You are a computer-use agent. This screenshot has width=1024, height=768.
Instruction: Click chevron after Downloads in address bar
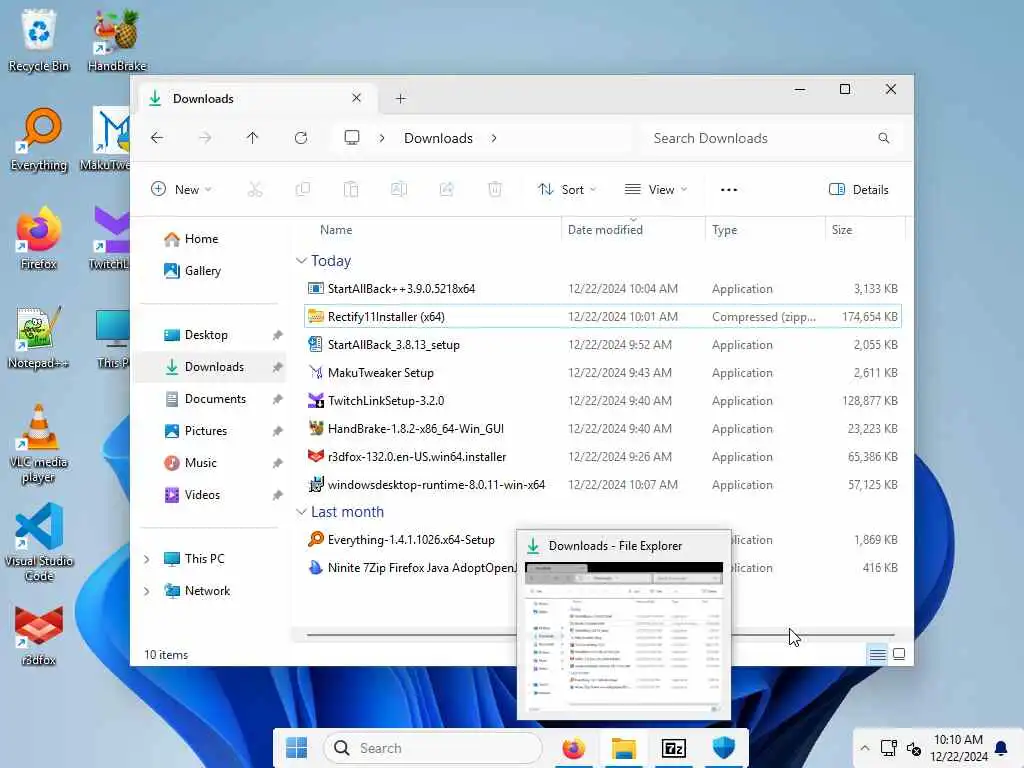494,138
